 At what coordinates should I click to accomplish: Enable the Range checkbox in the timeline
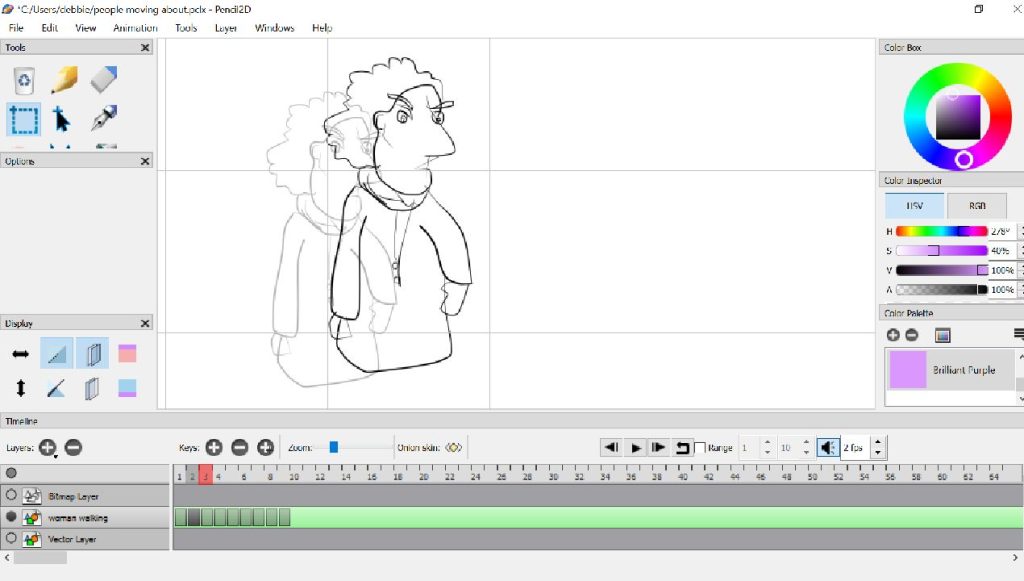(701, 448)
